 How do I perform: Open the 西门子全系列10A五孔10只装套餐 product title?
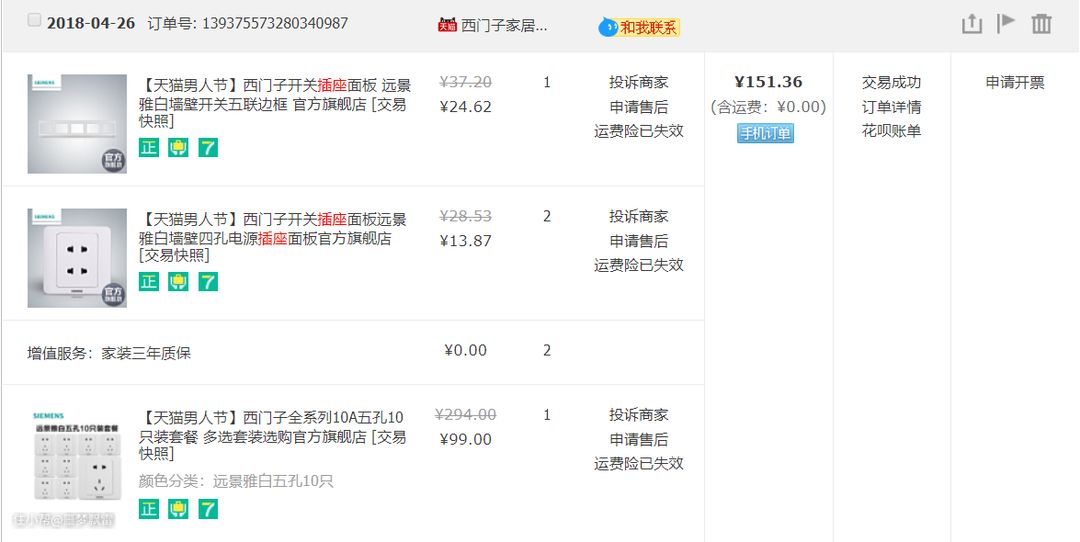pos(273,427)
